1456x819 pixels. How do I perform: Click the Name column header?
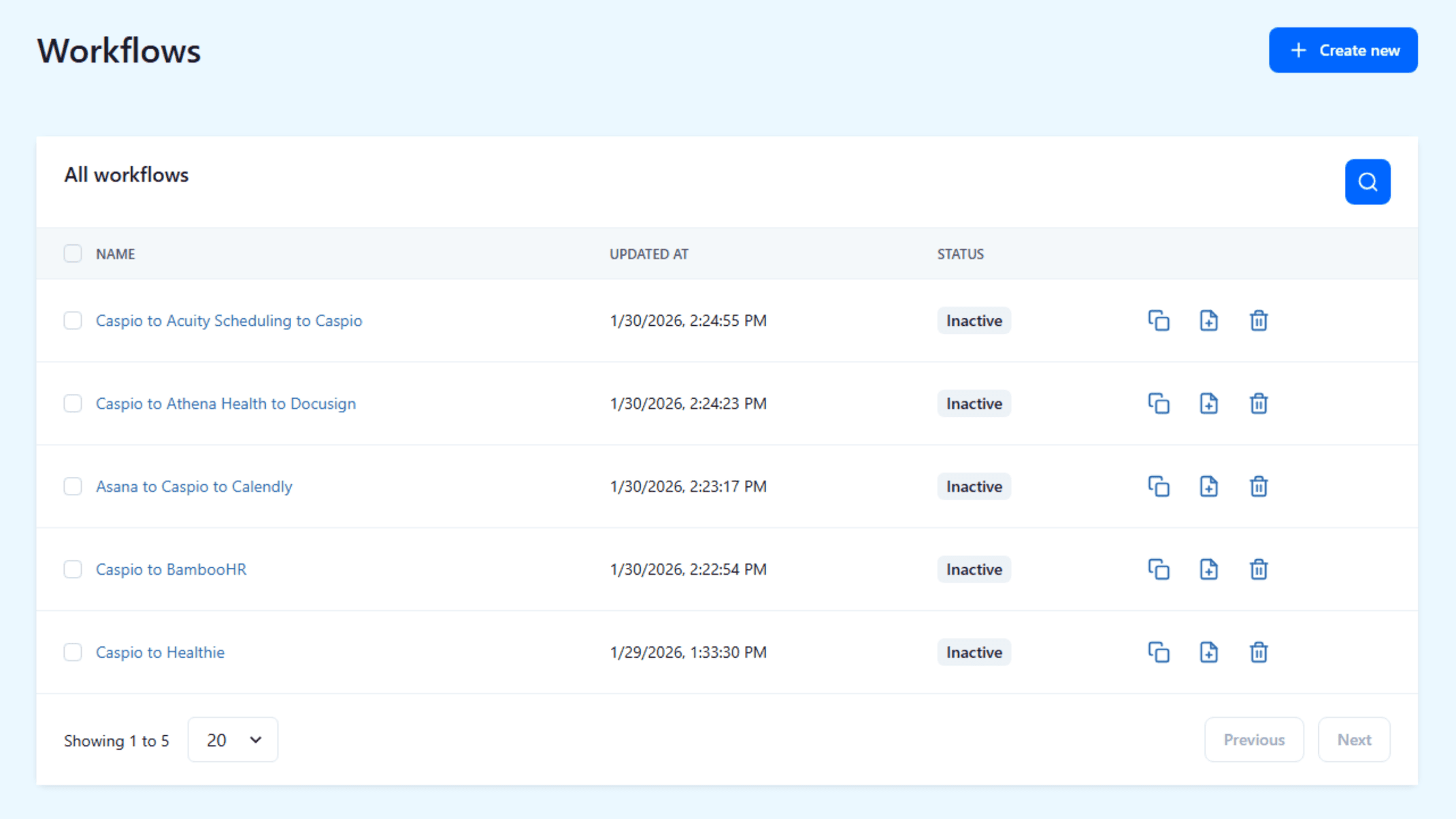115,254
